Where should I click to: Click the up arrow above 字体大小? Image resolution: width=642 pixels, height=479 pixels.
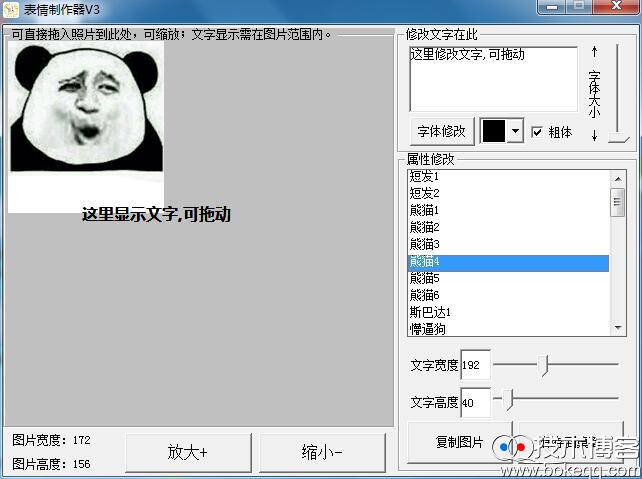click(593, 51)
